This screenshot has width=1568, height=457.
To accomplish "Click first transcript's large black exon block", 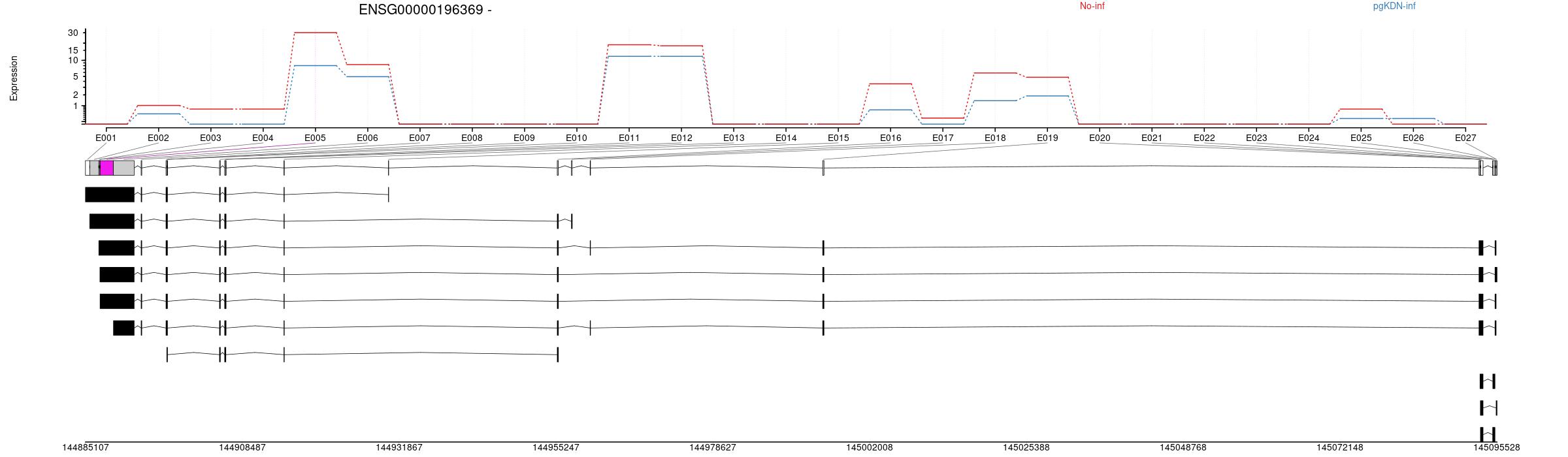I will coord(110,195).
